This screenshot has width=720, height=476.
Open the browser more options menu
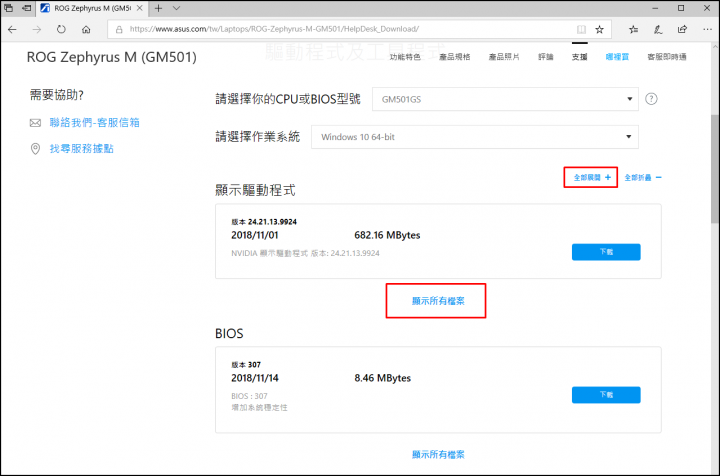[707, 29]
